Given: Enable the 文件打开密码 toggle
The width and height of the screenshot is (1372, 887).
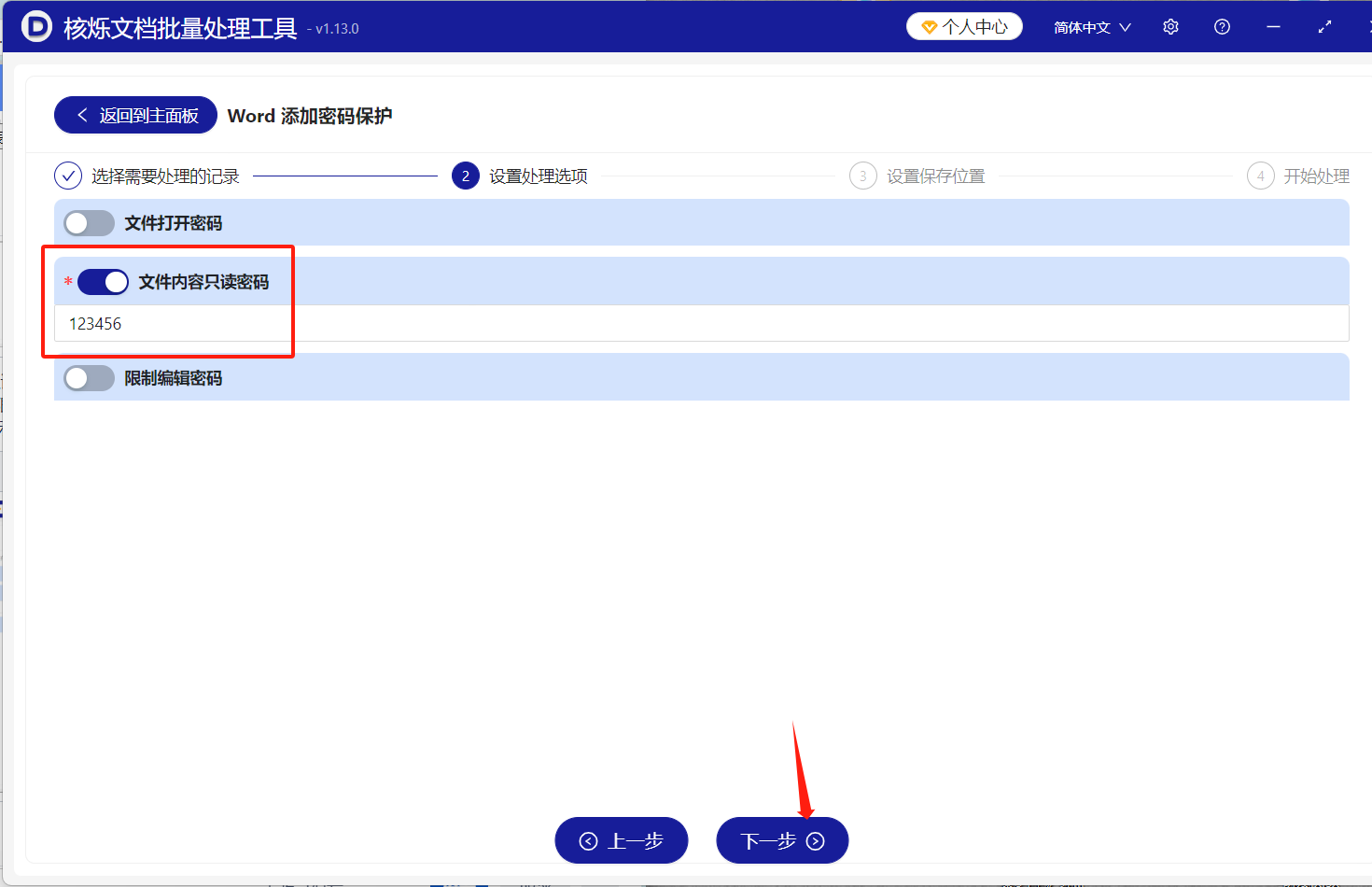Looking at the screenshot, I should (x=89, y=222).
